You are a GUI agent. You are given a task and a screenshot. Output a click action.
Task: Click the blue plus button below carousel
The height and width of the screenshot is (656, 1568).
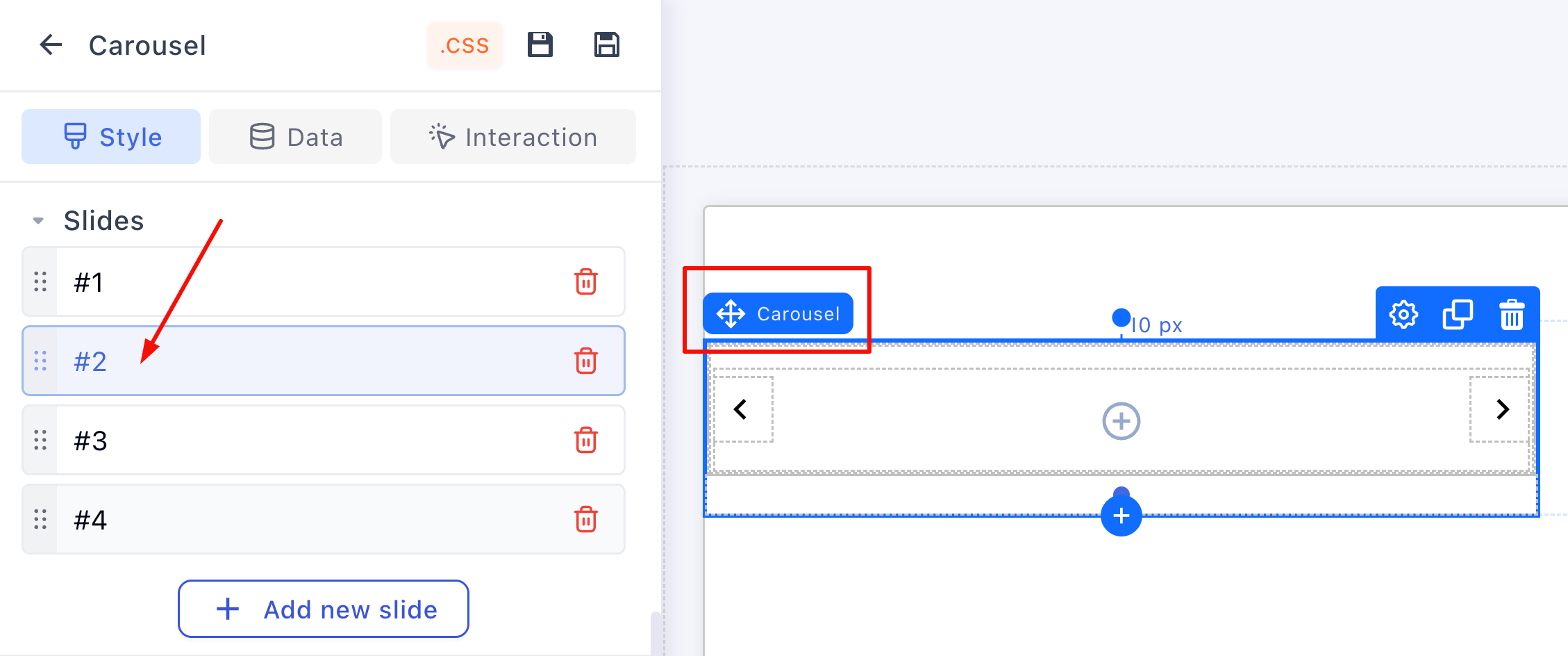click(x=1121, y=516)
